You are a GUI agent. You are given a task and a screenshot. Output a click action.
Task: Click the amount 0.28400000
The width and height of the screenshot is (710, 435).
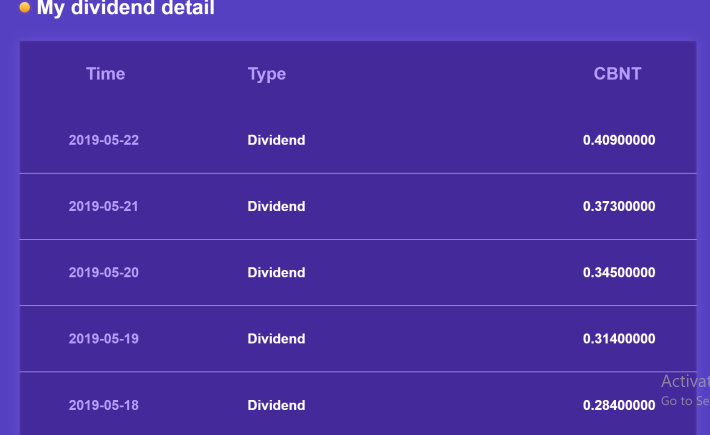tap(619, 405)
